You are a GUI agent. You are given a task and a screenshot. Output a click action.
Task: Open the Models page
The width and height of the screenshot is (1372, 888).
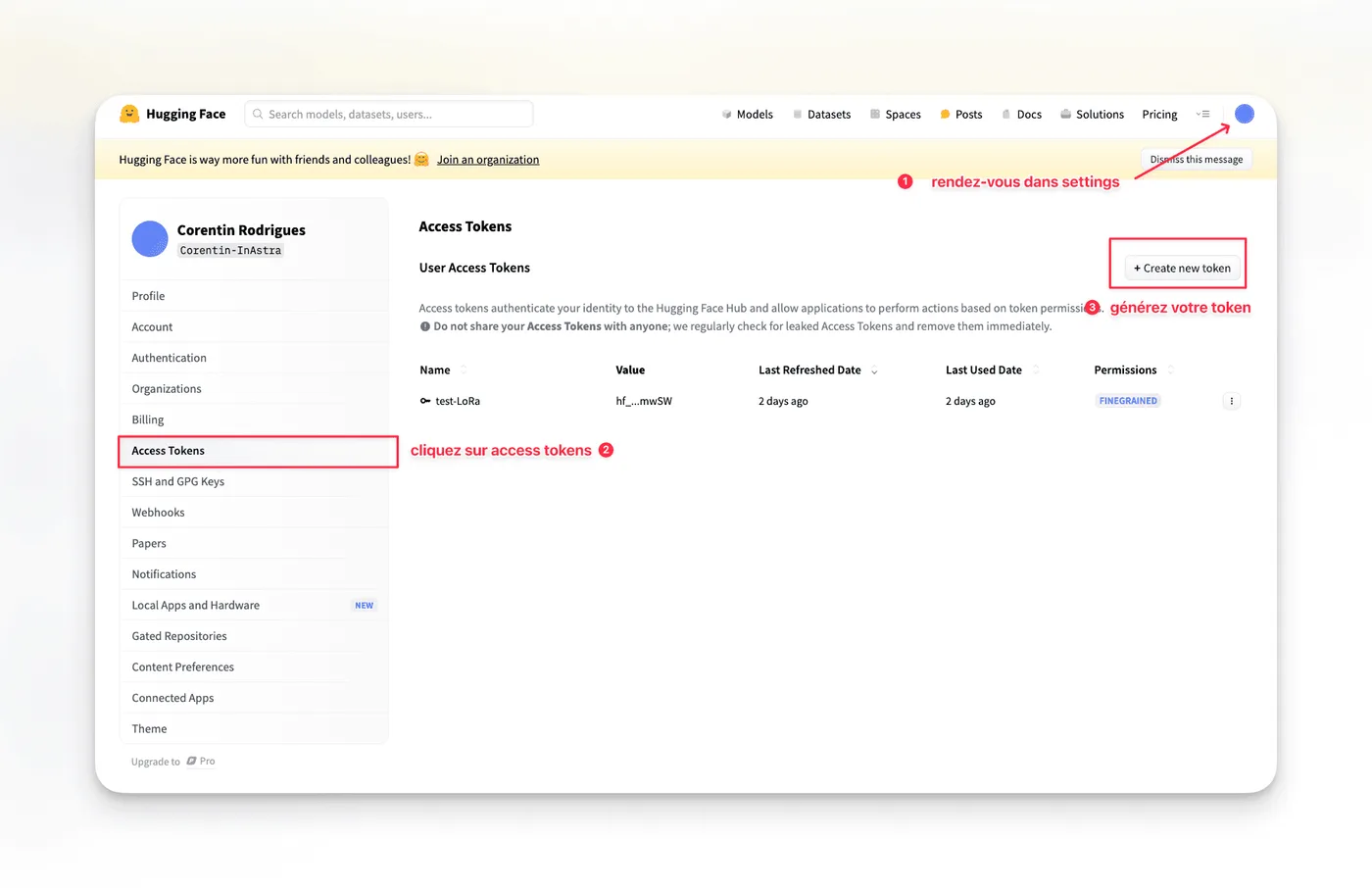coord(748,115)
